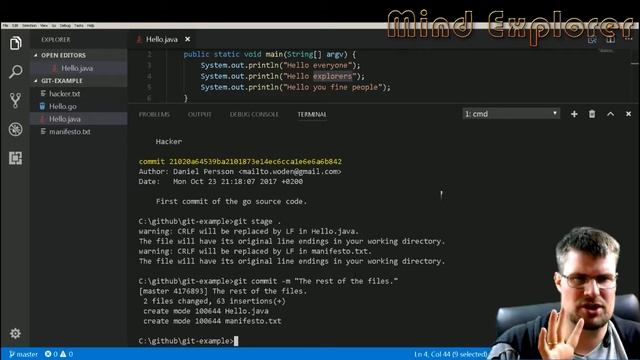Open the Debug view icon

click(16, 129)
